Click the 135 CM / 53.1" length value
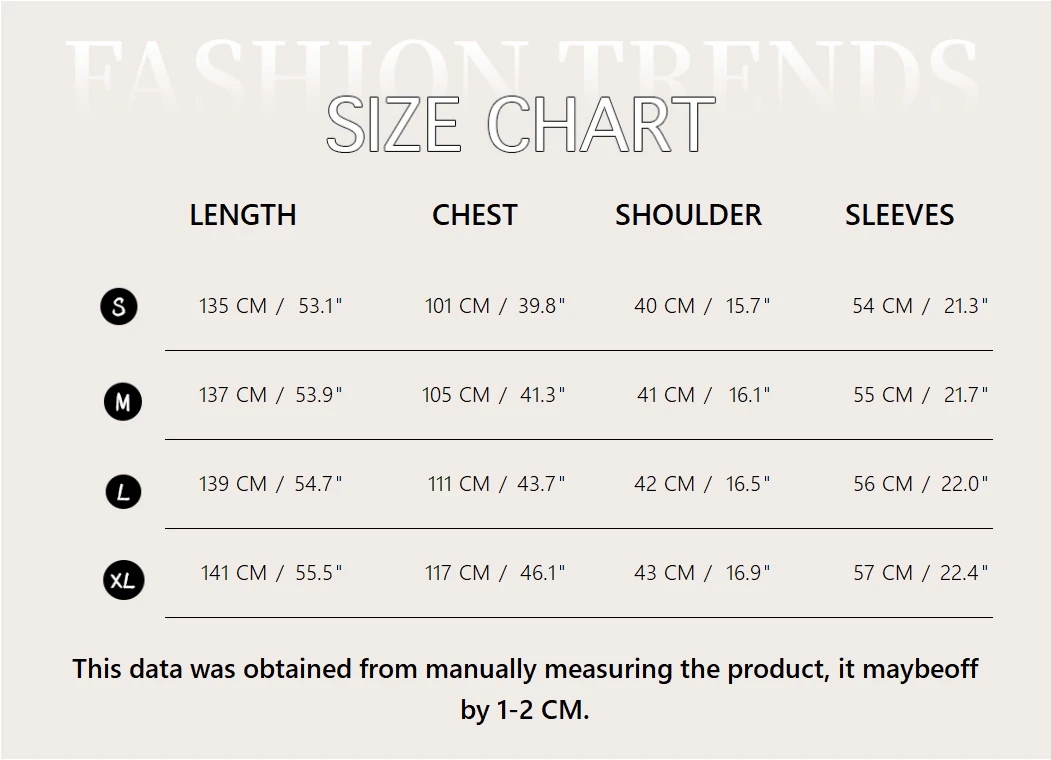 [x=270, y=306]
